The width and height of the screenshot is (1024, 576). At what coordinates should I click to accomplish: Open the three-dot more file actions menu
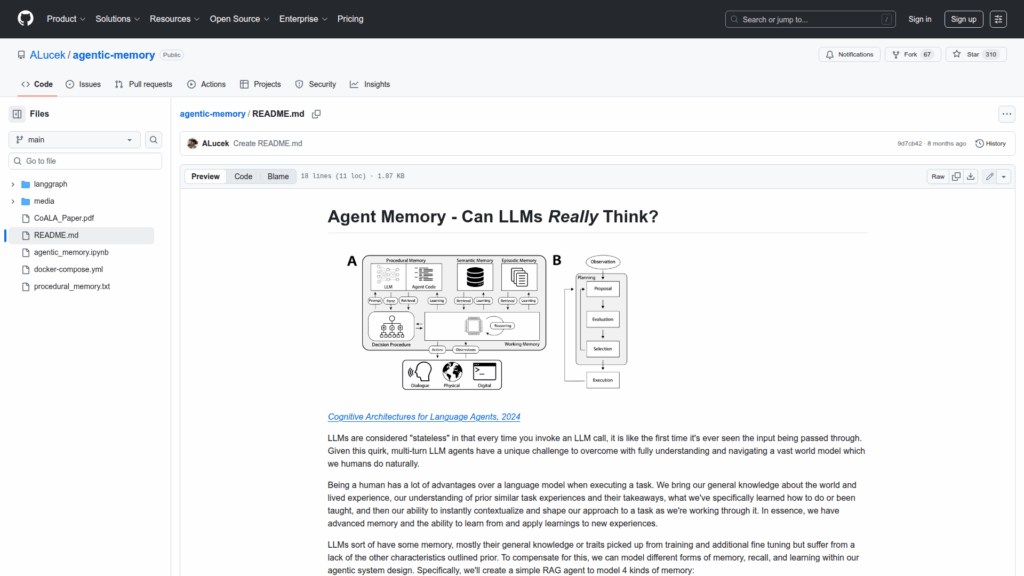point(1006,114)
